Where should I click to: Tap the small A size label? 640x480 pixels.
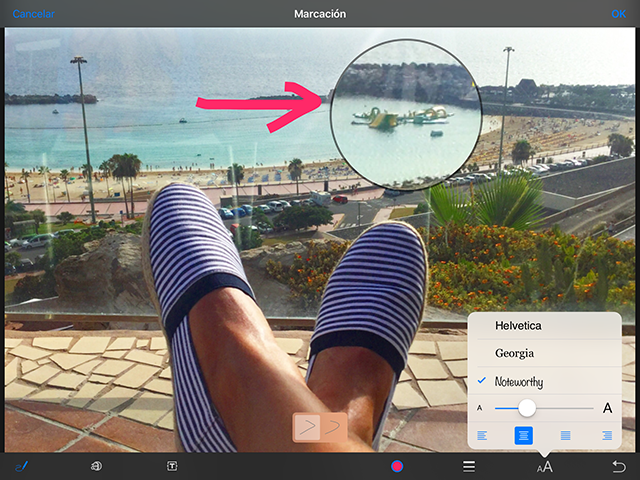(x=480, y=408)
